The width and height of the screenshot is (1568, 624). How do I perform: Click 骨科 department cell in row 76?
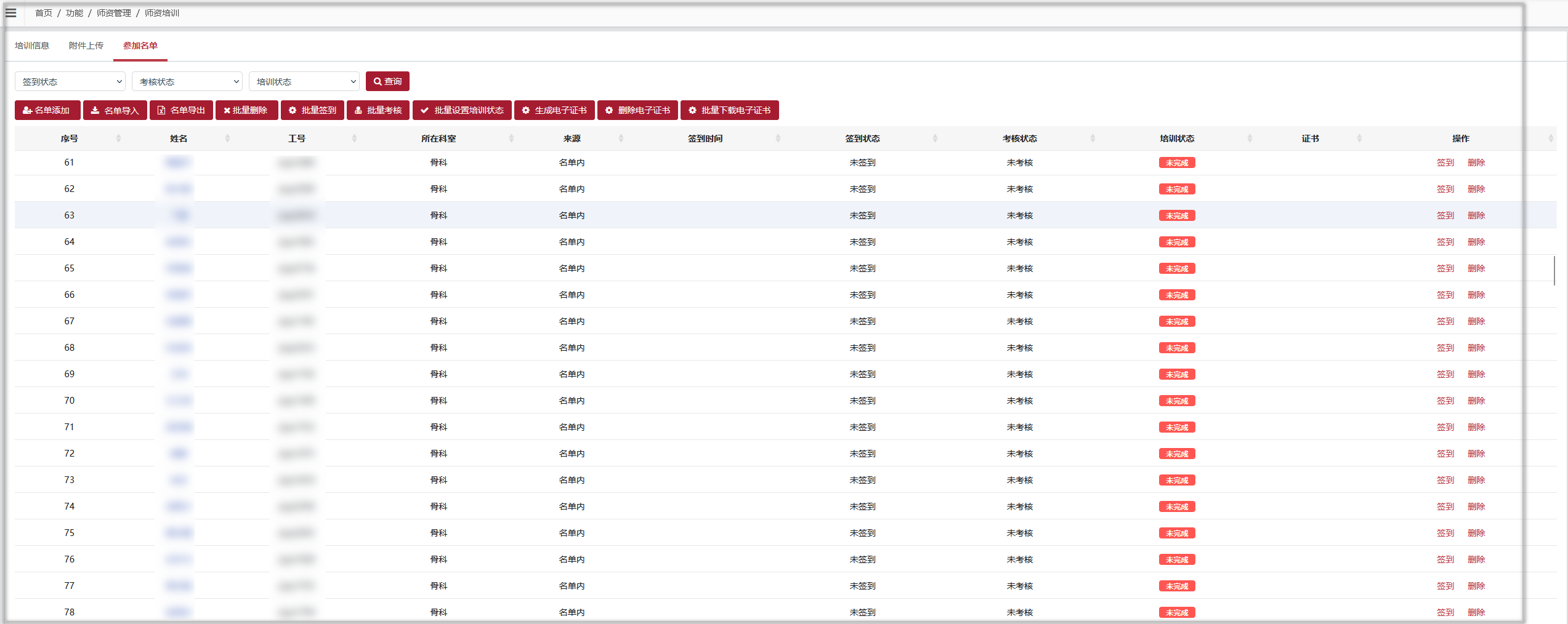[x=438, y=559]
